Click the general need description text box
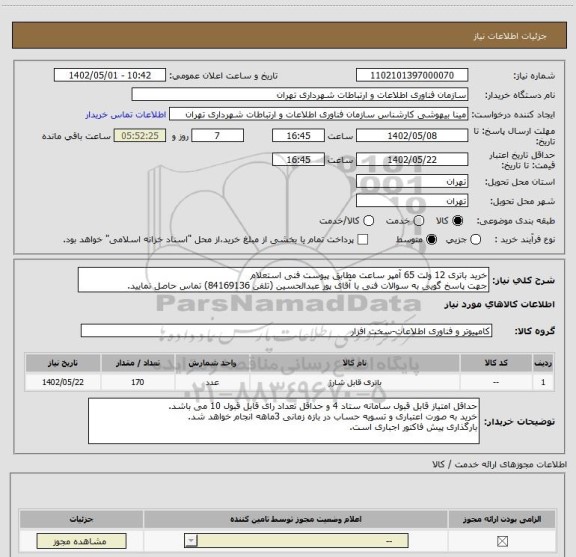The image size is (576, 557). tap(283, 280)
